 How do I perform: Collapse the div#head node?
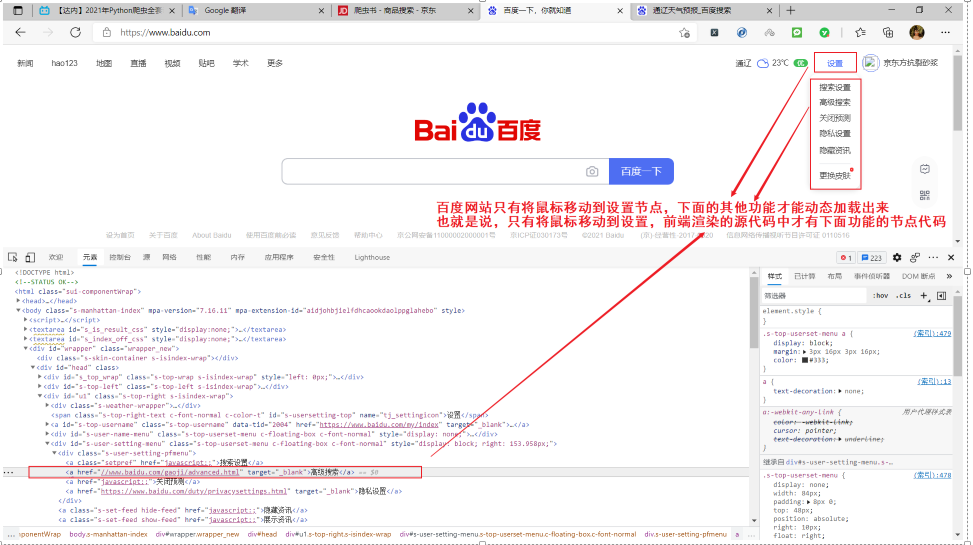(x=33, y=367)
